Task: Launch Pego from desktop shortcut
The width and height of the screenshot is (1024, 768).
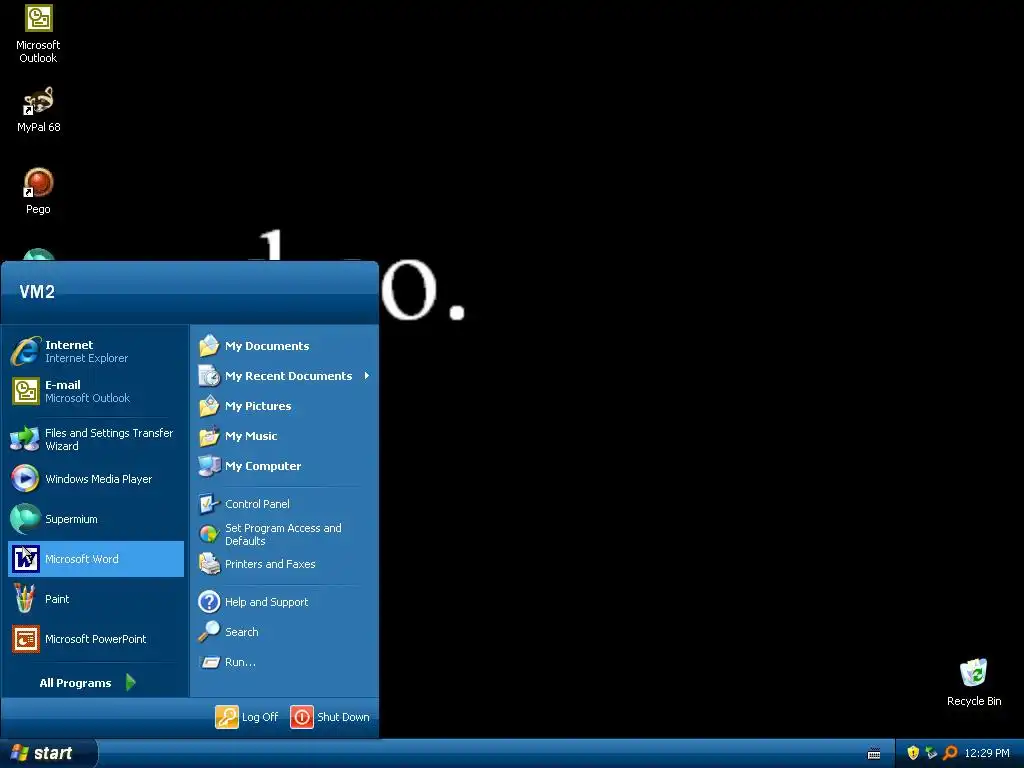Action: 38,191
